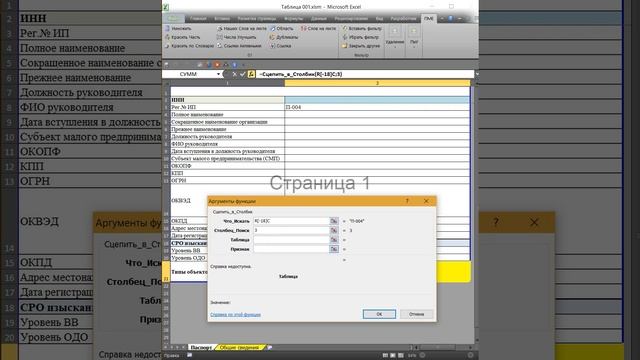Image resolution: width=640 pixels, height=360 pixels.
Task: Switch to the Разработчик ribbon tab
Action: point(403,18)
